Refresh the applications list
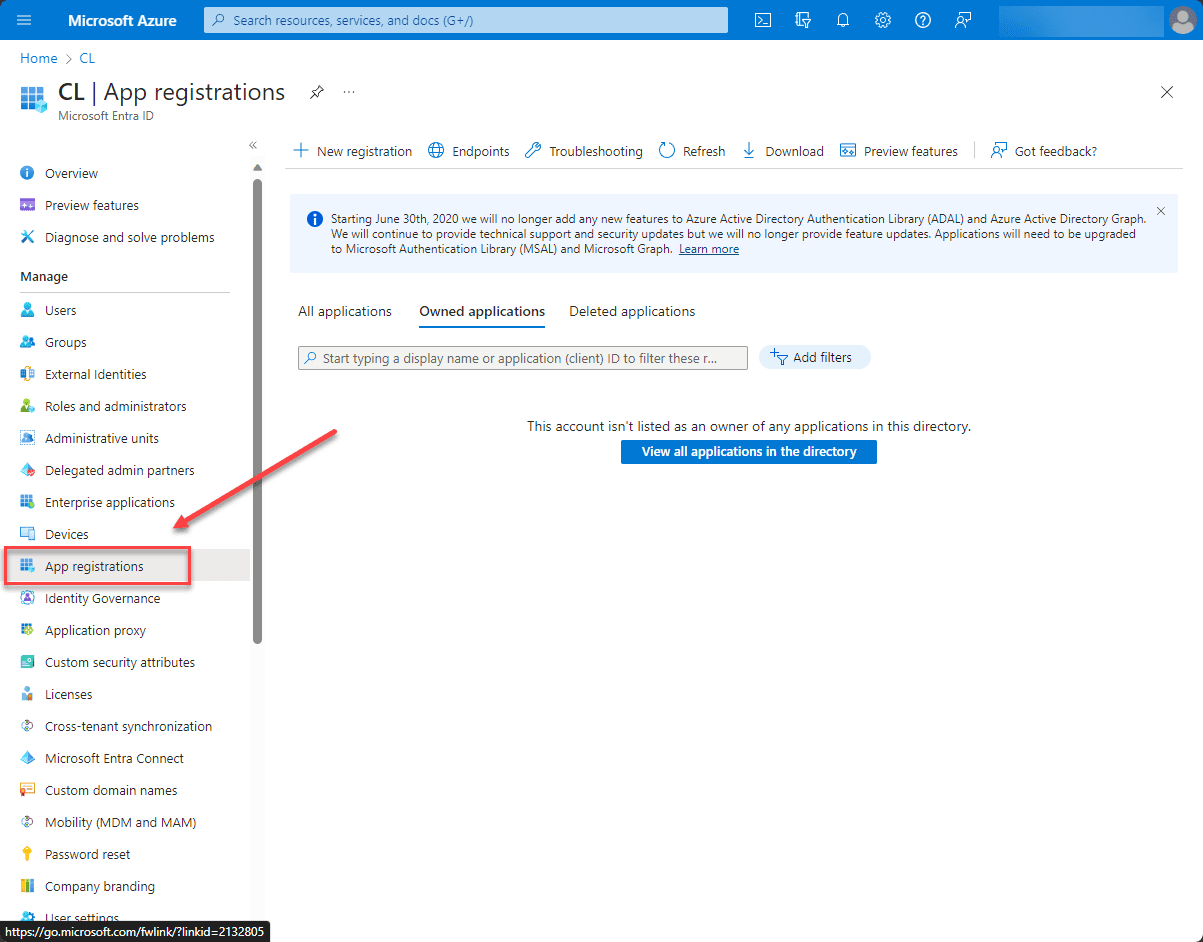Screen dimensions: 1203x942 click(x=692, y=151)
